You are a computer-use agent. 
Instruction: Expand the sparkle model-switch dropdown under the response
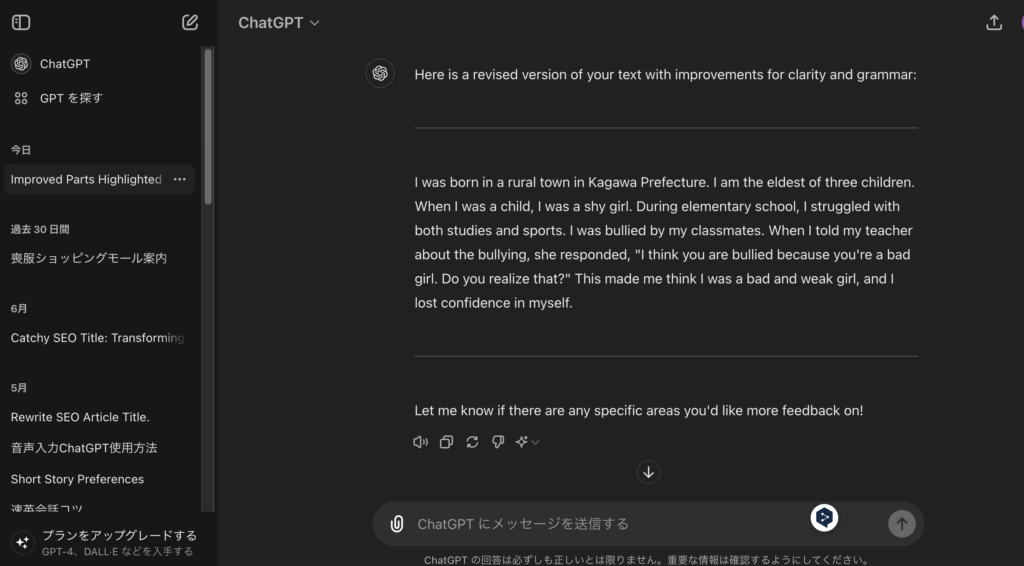point(527,442)
